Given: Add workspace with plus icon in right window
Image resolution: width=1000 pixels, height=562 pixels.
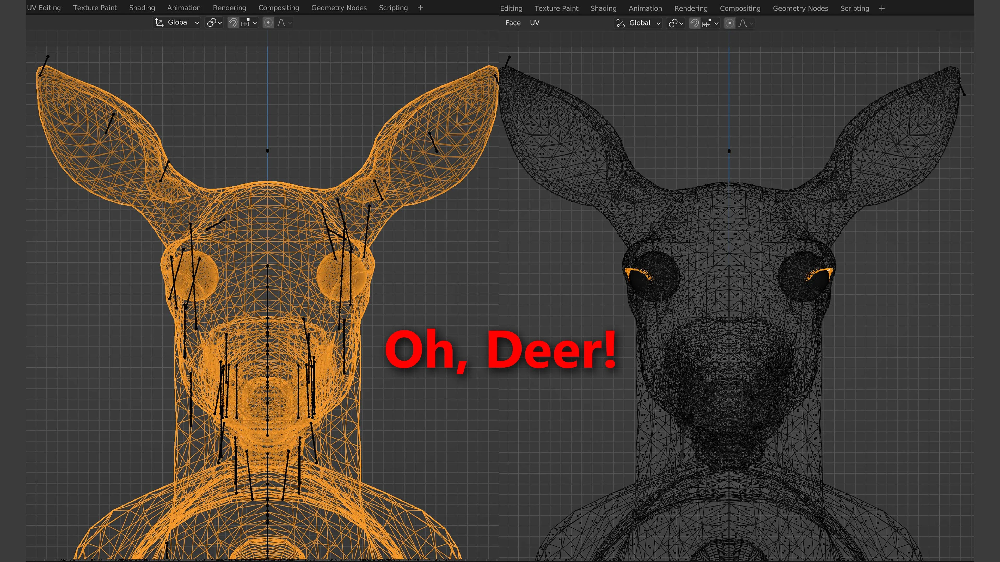Looking at the screenshot, I should (x=882, y=8).
